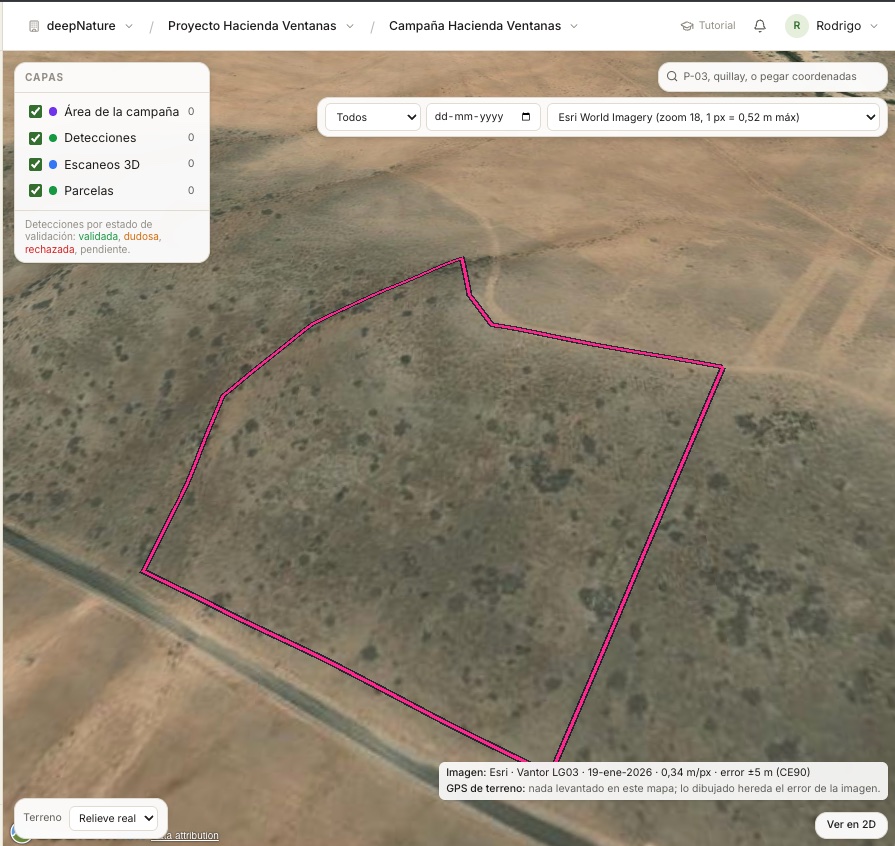Switch to Ver en 2D view
Image resolution: width=895 pixels, height=846 pixels.
850,824
